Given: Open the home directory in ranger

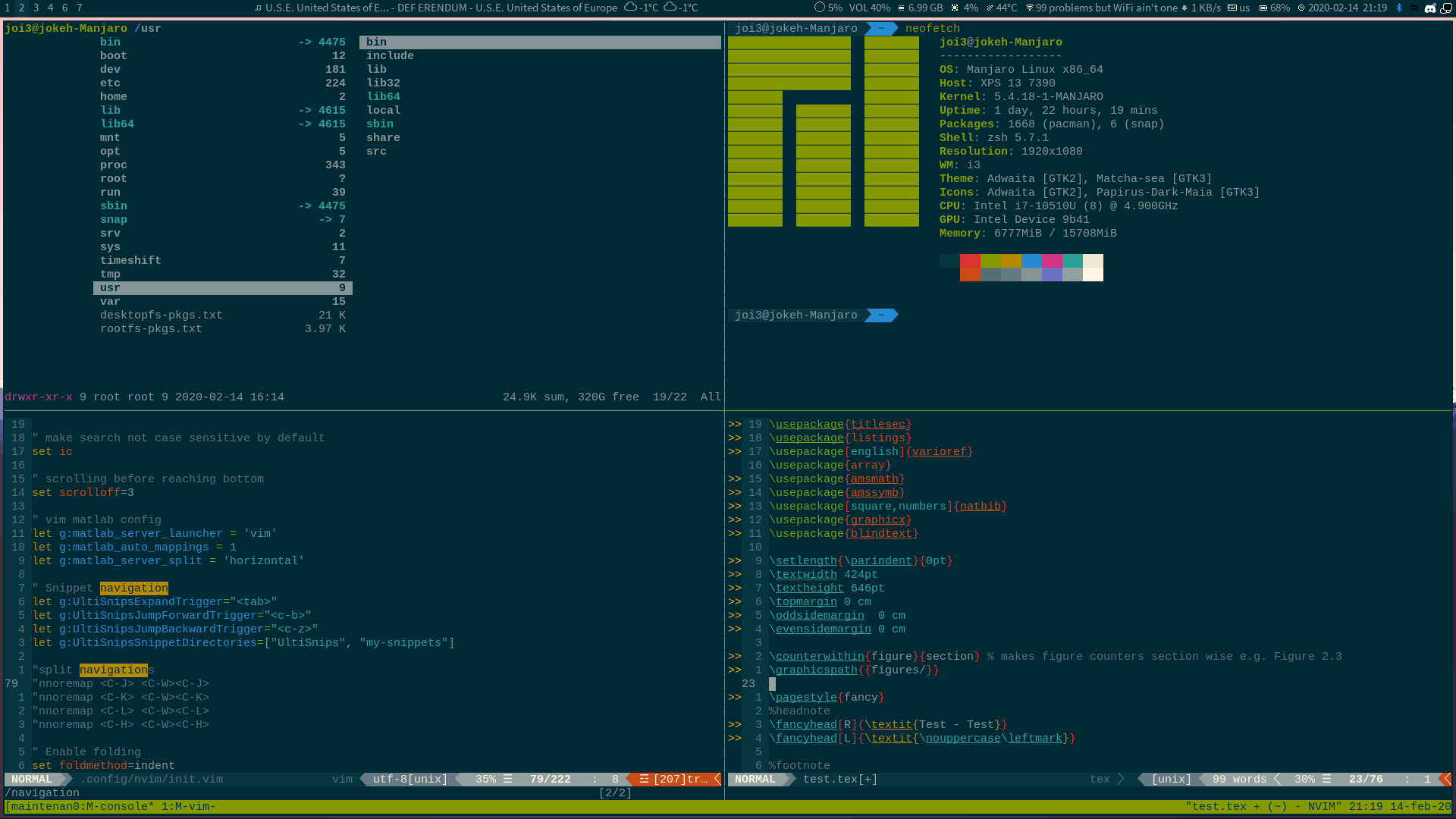Looking at the screenshot, I should pyautogui.click(x=114, y=96).
